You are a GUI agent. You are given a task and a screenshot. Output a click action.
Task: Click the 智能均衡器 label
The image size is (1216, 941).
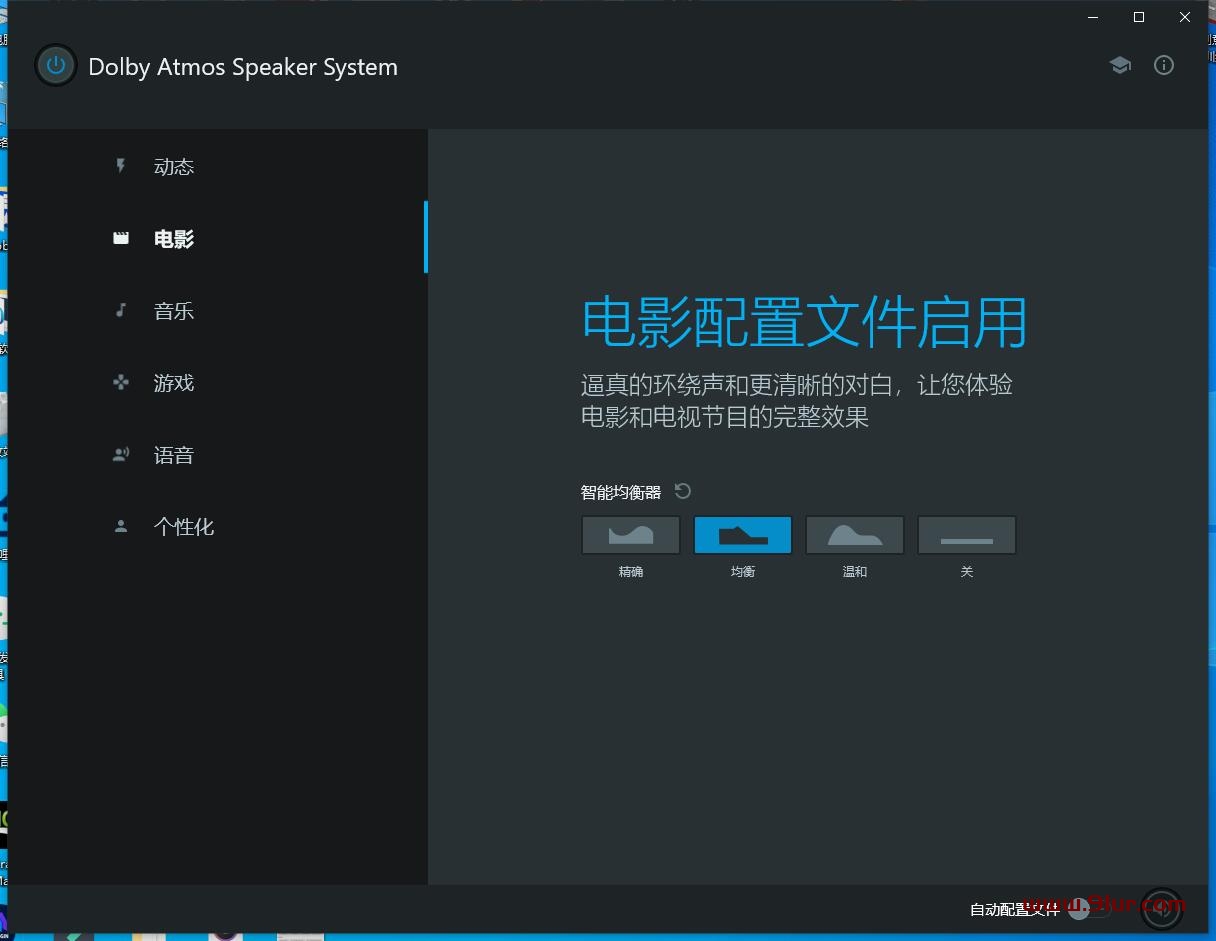(621, 492)
